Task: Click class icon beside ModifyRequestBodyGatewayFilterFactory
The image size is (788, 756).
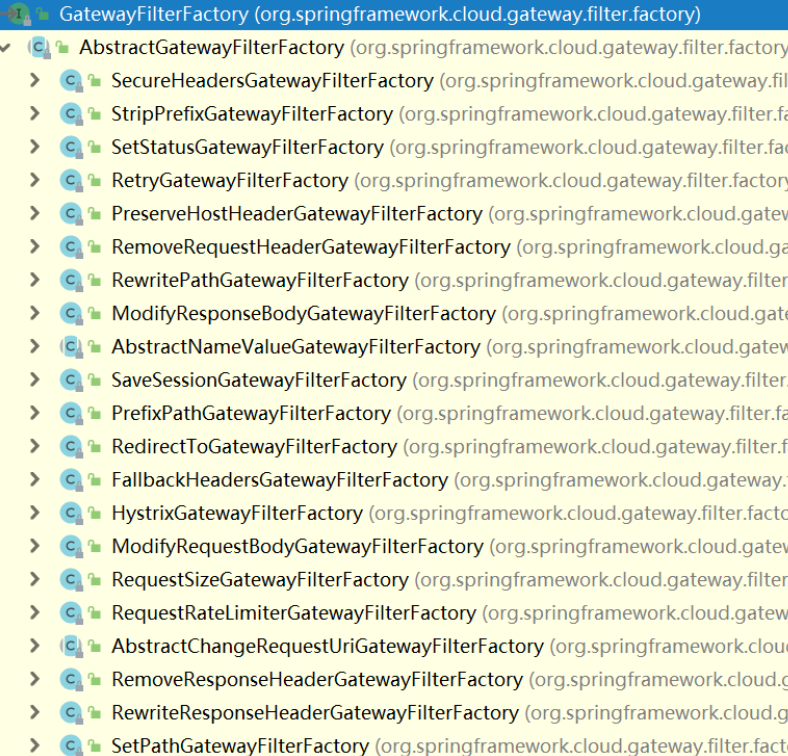Action: 71,546
